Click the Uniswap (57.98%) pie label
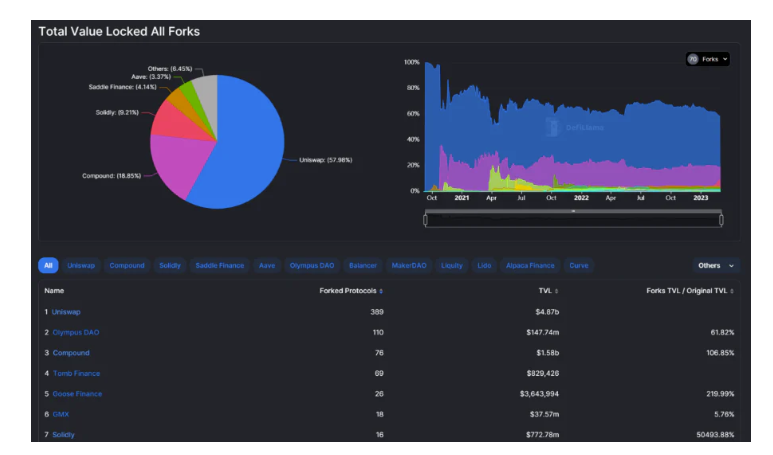 click(x=326, y=160)
